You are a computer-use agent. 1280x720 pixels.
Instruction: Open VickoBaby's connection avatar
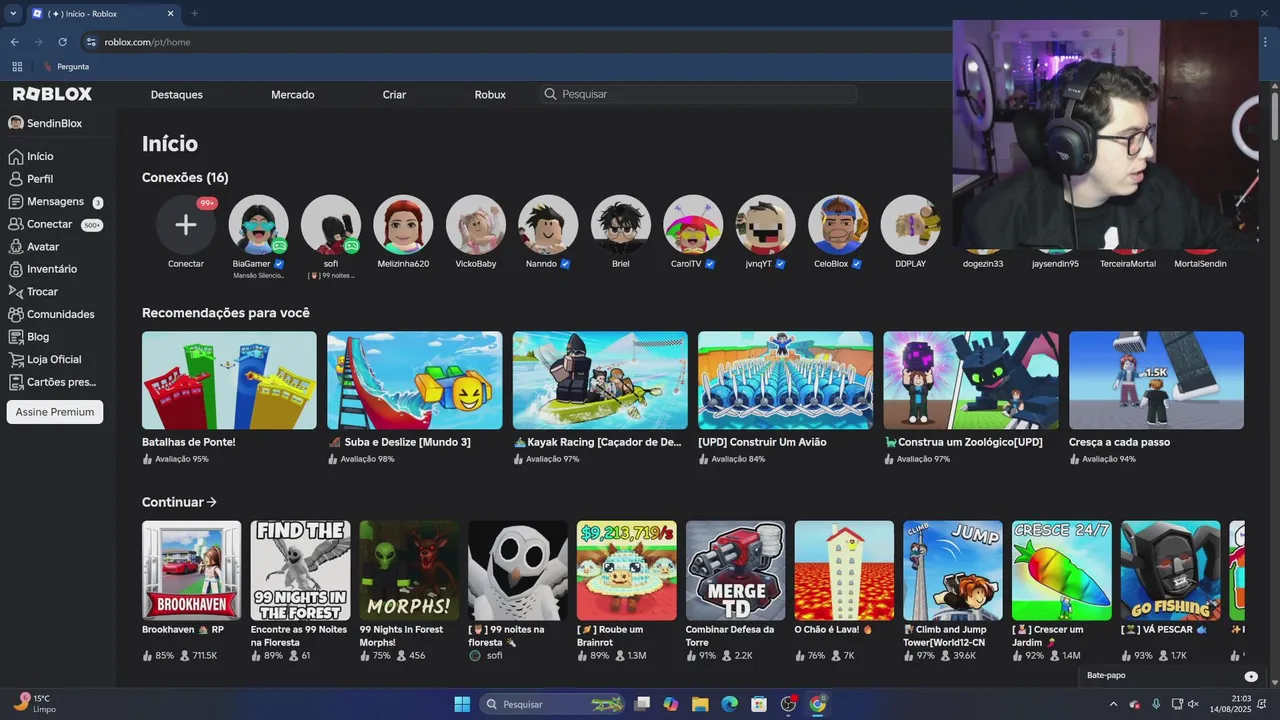476,224
